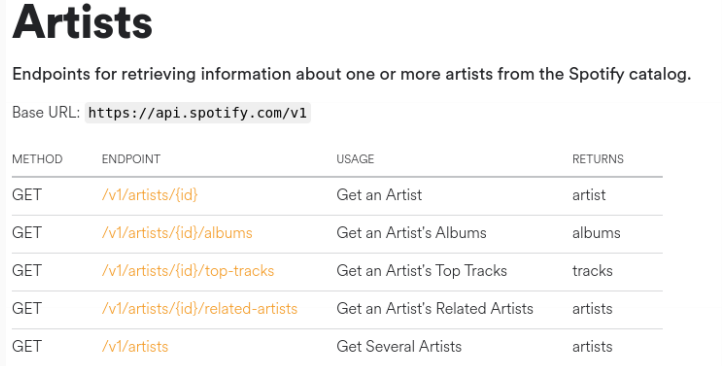
Task: Click the "tracks" returns cell
Action: [592, 271]
